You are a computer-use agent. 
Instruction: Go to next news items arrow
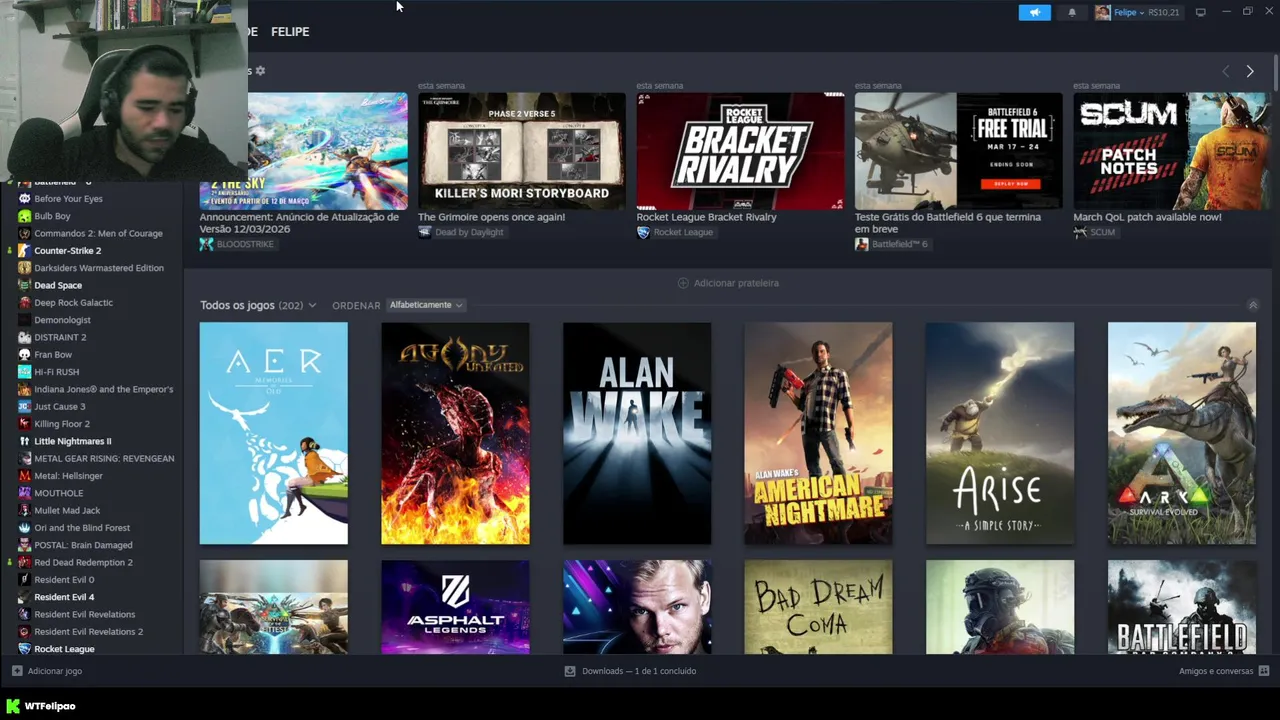coord(1249,71)
